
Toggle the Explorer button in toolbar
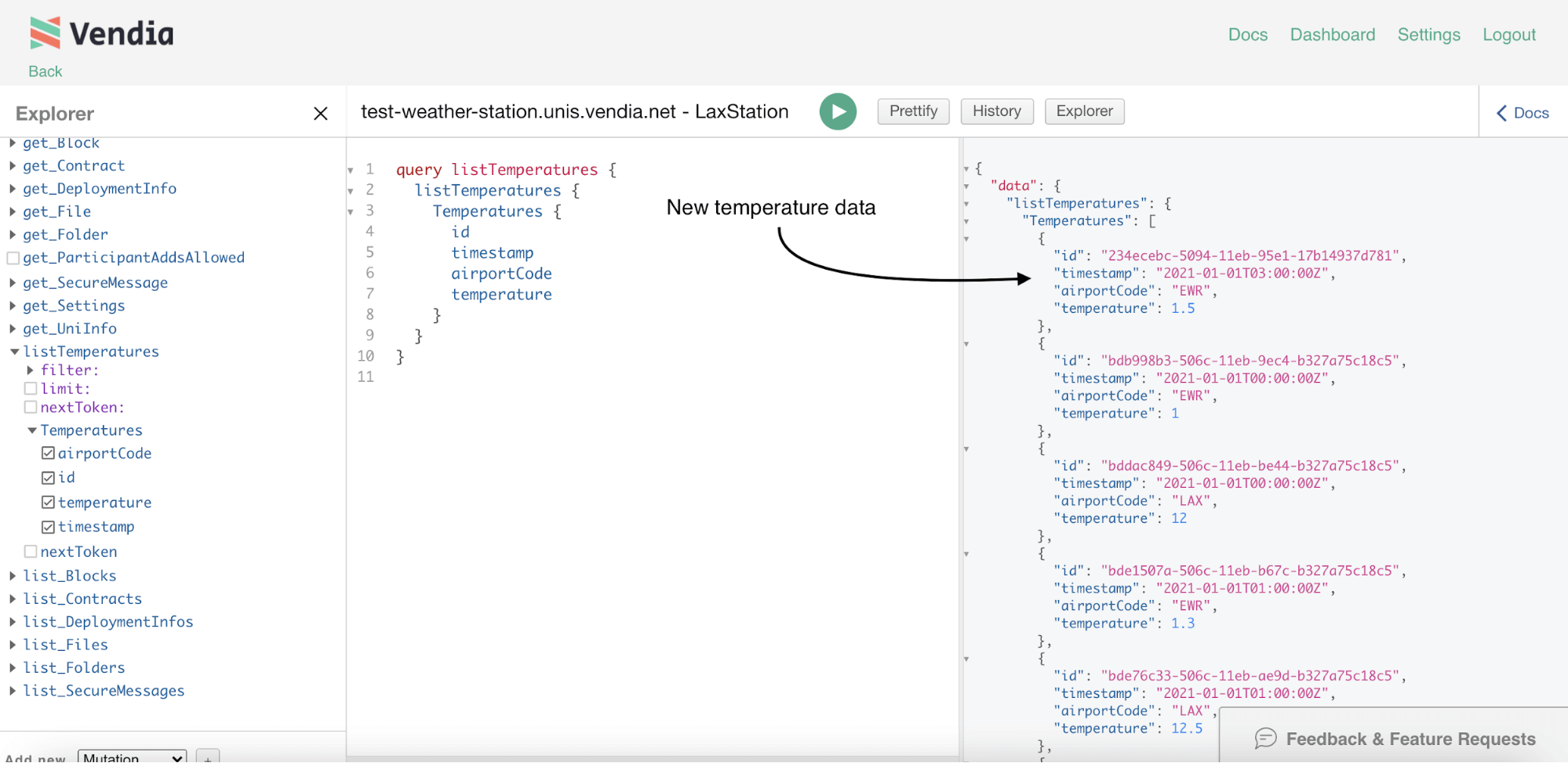point(1084,111)
